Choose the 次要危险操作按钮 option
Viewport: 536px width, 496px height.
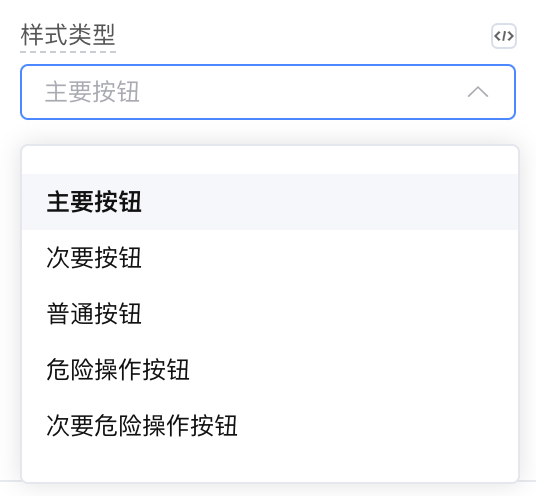[270, 426]
